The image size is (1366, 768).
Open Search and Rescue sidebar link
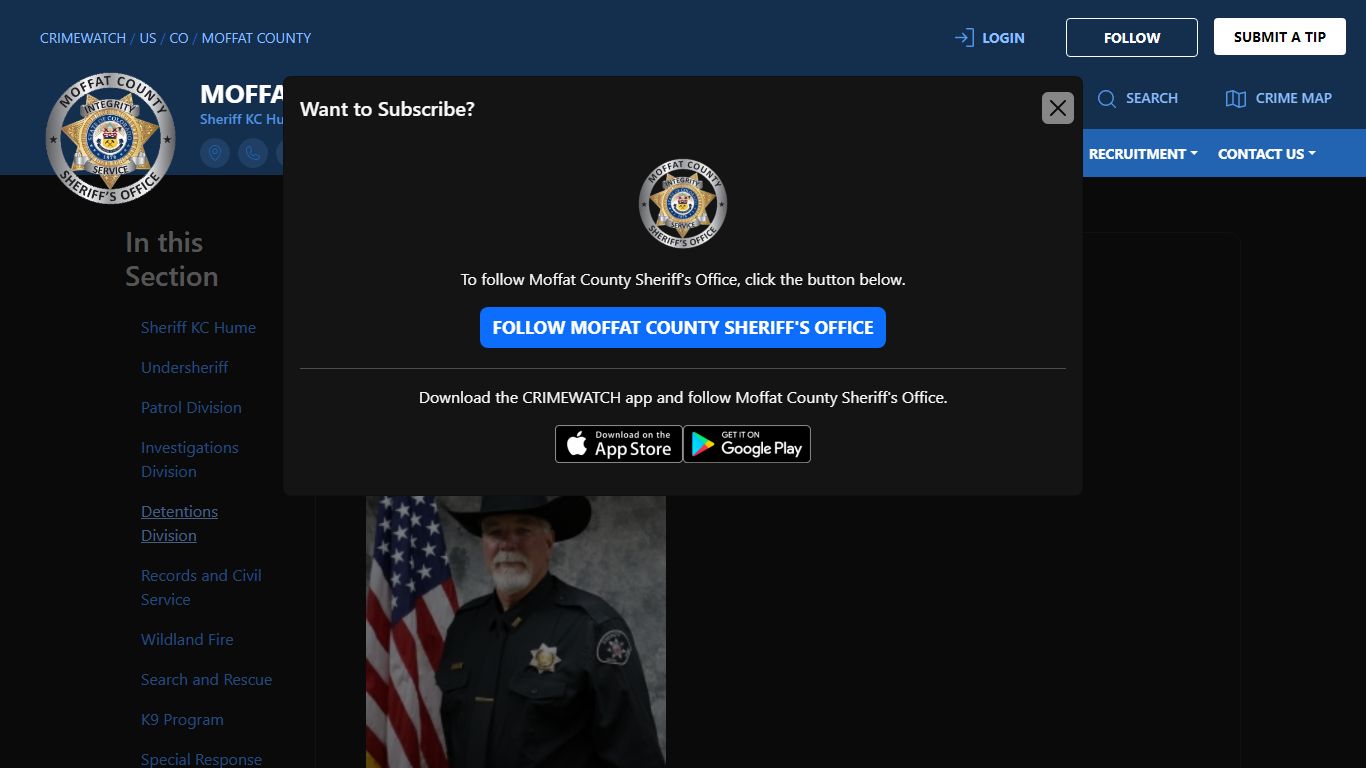[206, 680]
